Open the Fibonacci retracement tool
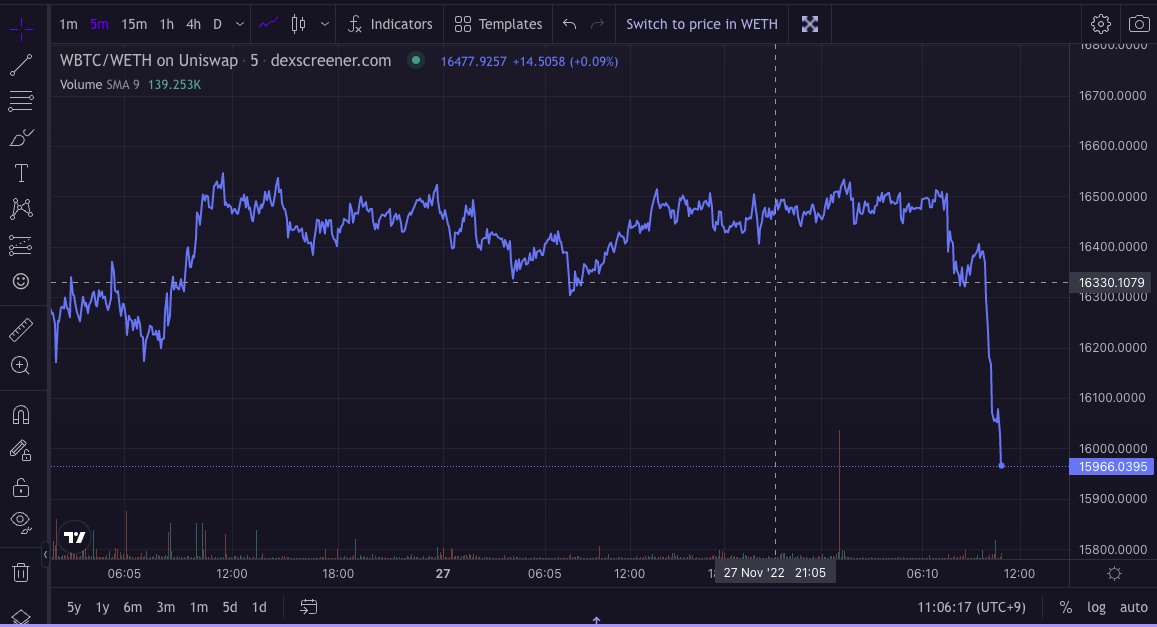This screenshot has width=1157, height=627. pos(21,100)
